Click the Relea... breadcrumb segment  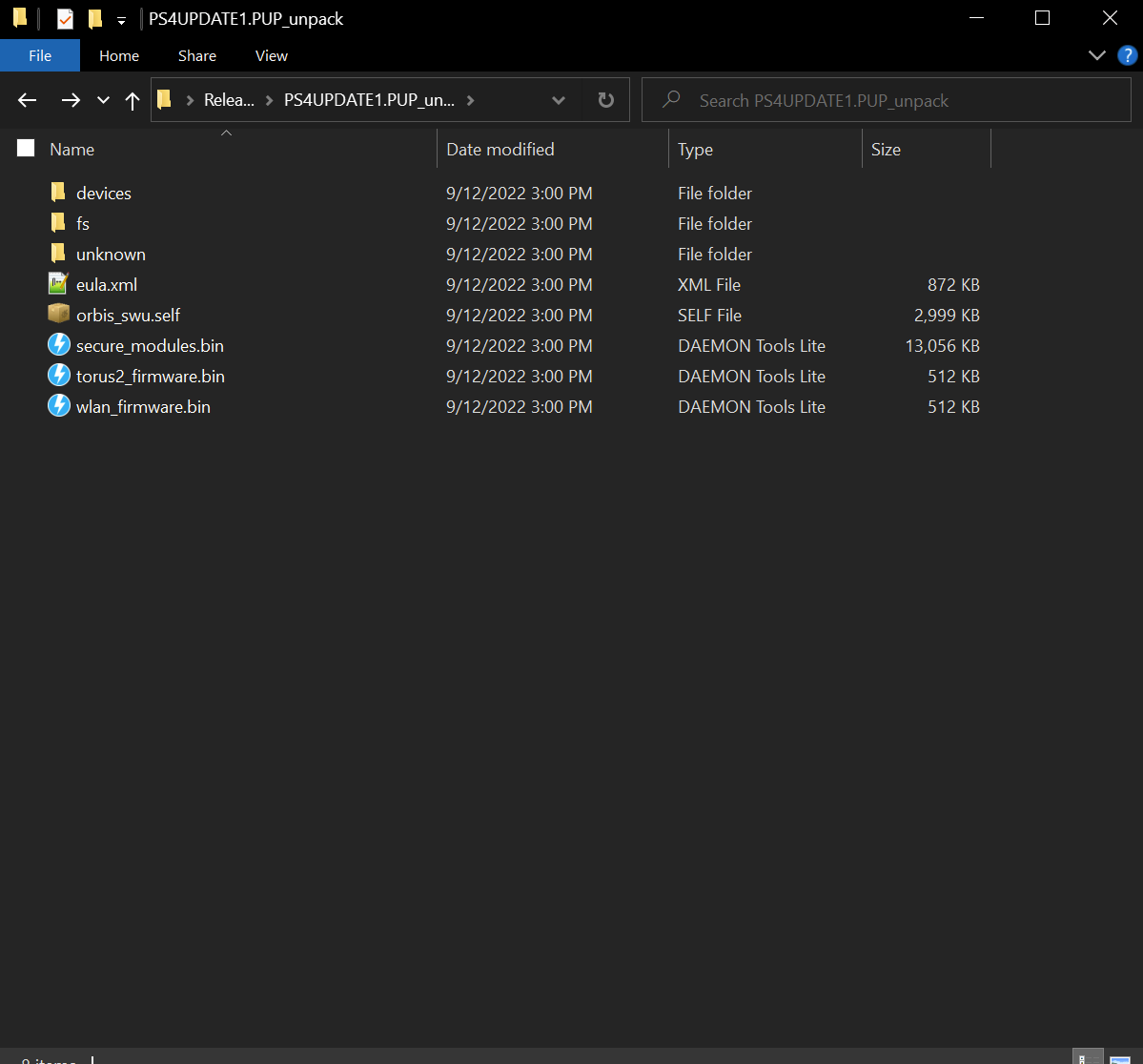229,100
